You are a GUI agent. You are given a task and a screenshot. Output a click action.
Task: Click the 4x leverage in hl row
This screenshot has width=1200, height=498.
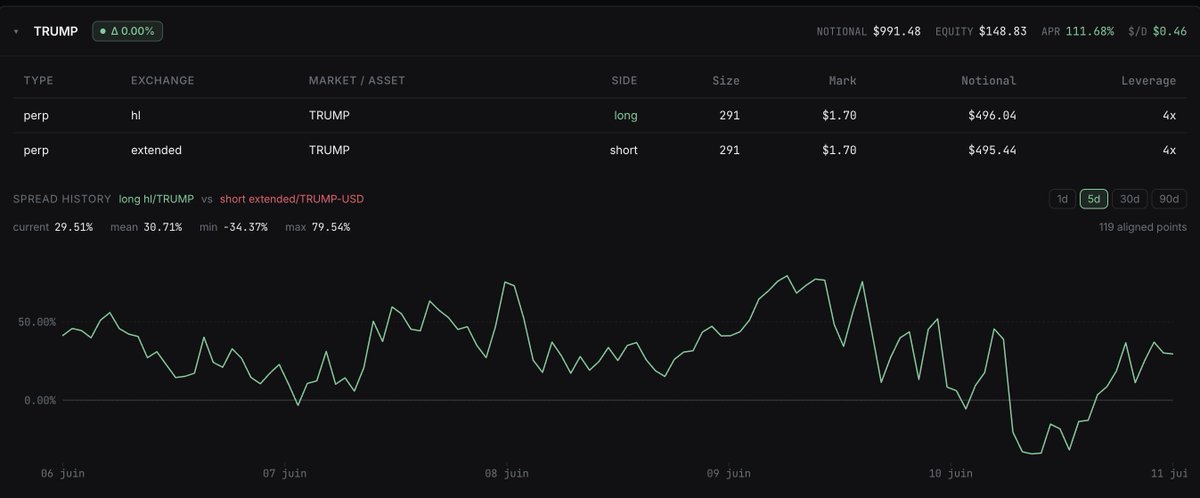(1169, 116)
